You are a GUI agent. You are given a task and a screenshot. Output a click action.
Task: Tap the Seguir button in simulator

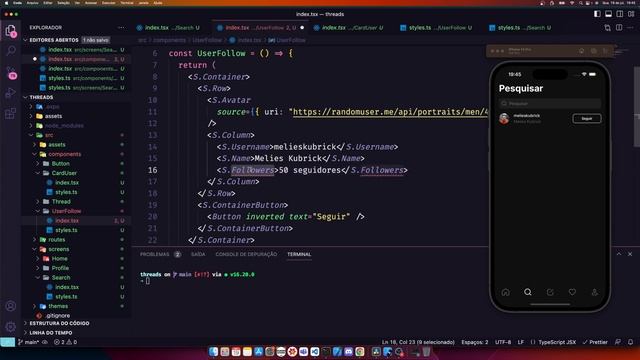coord(587,119)
